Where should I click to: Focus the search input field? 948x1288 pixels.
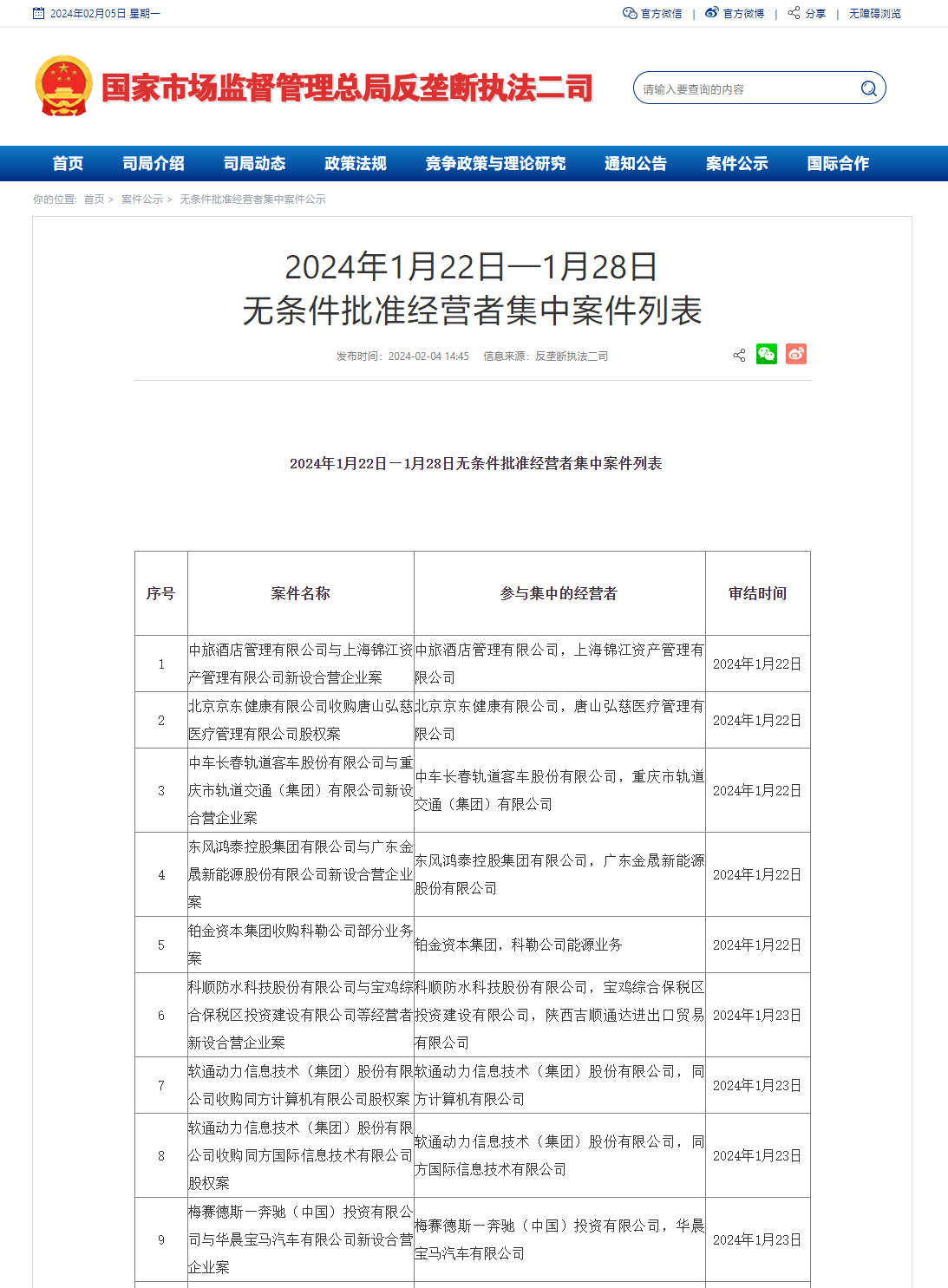[748, 88]
